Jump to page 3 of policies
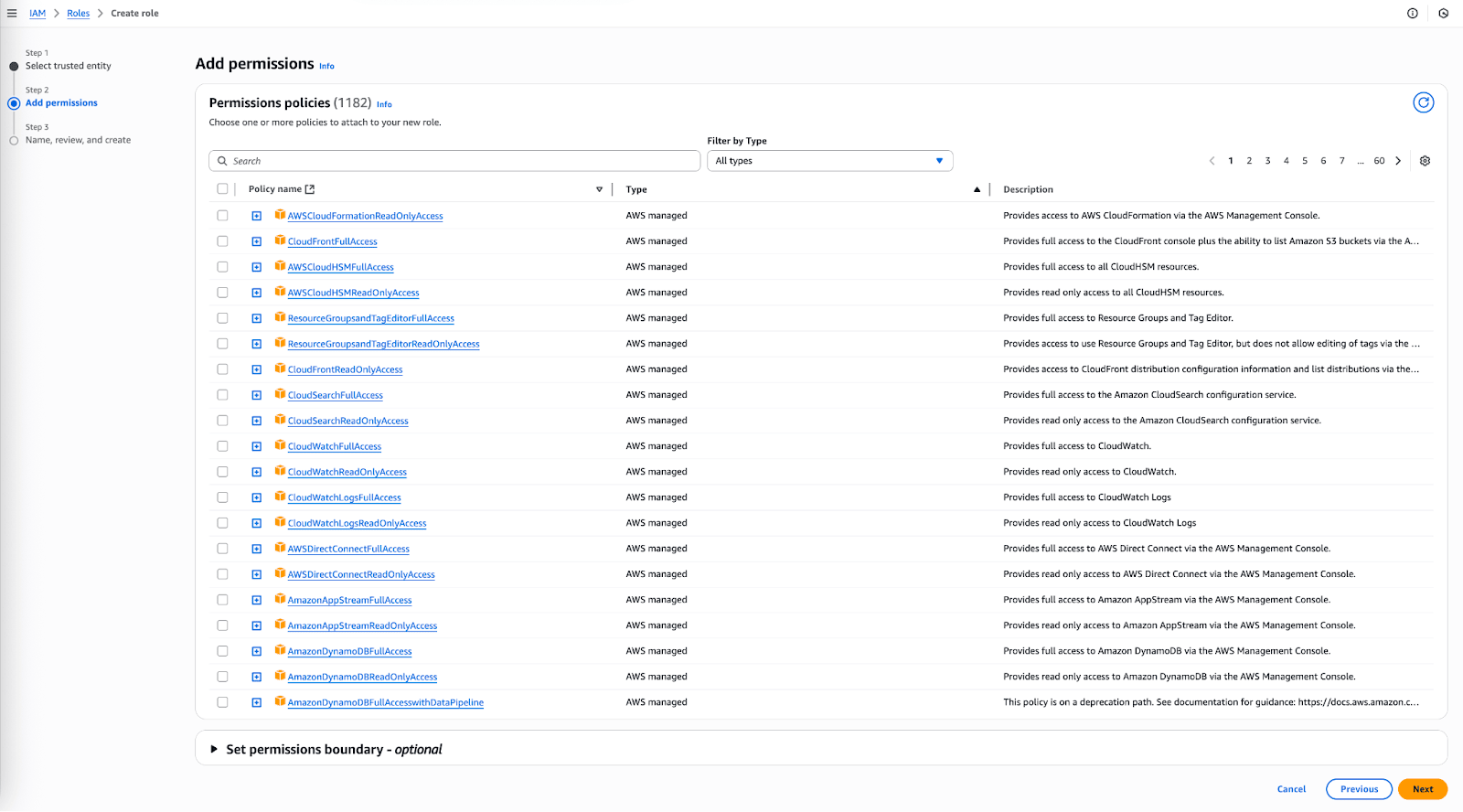This screenshot has width=1463, height=812. tap(1267, 161)
